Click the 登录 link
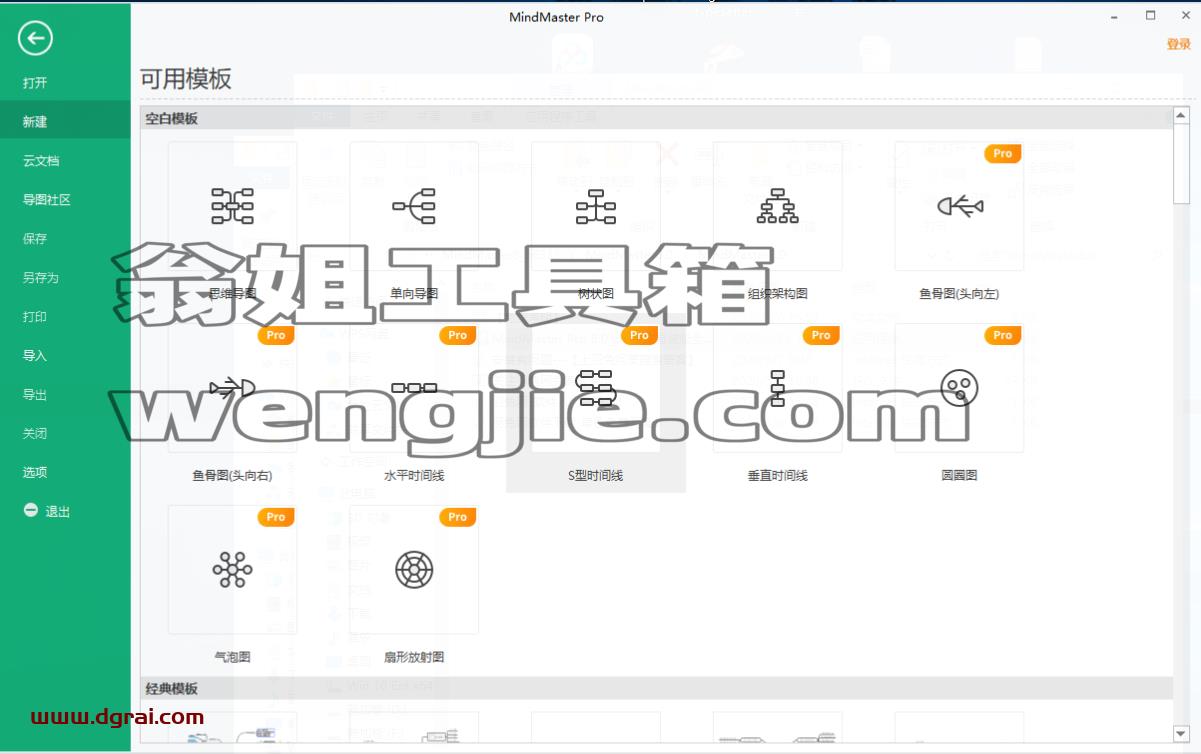 click(1179, 44)
